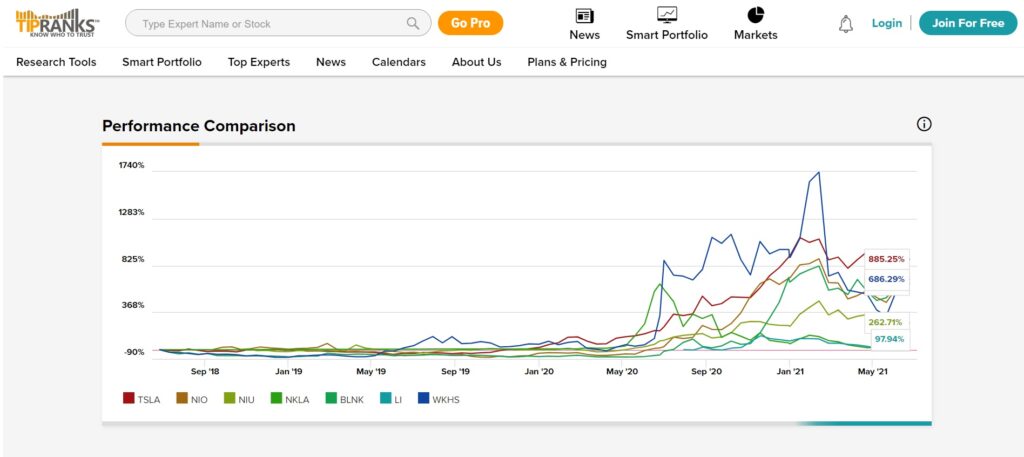This screenshot has height=457, width=1024.
Task: Toggle the NIO brown legend swatch
Action: tap(182, 398)
